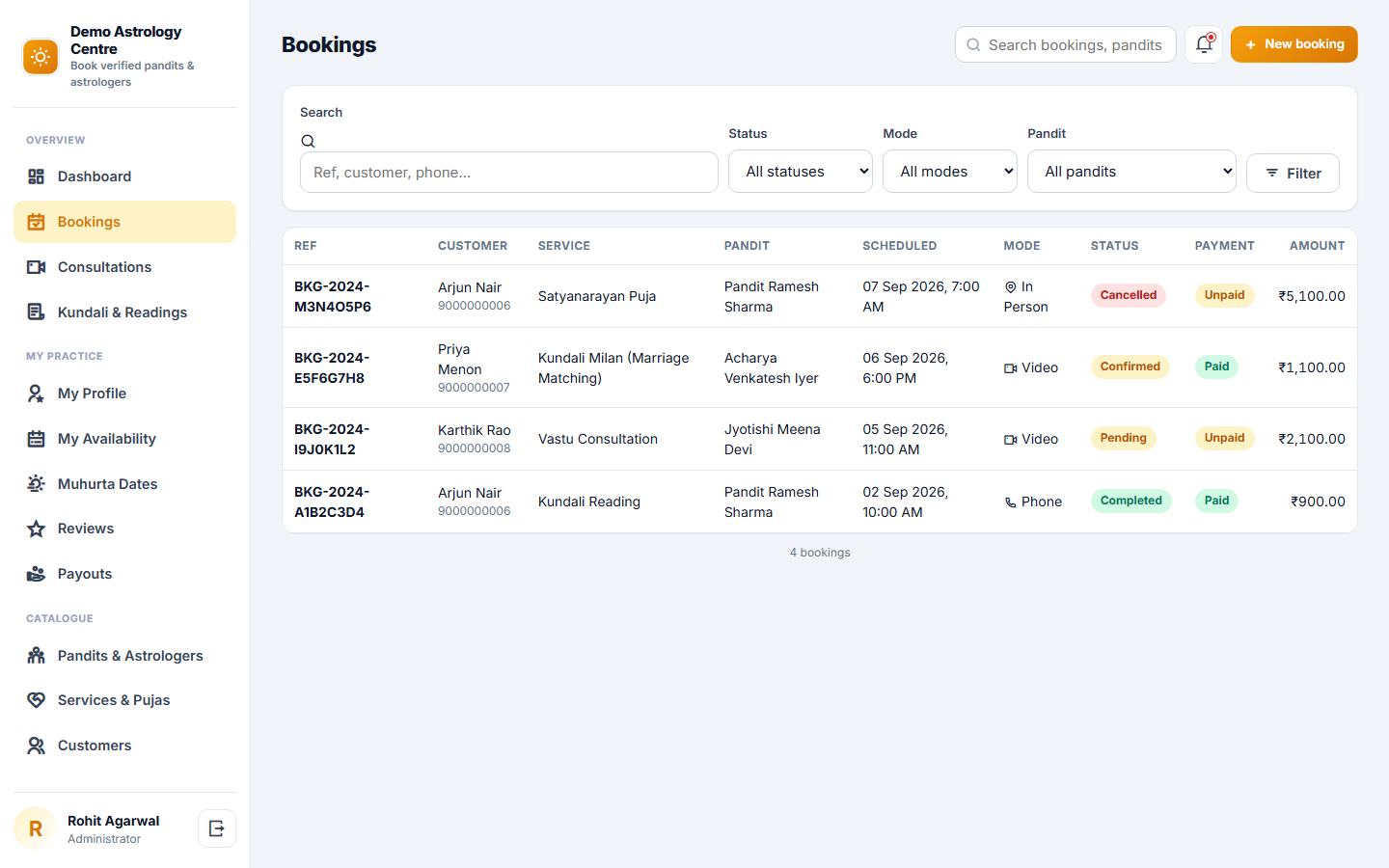The image size is (1389, 868).
Task: Click the logout icon beside Rohit Agarwal
Action: [x=217, y=828]
